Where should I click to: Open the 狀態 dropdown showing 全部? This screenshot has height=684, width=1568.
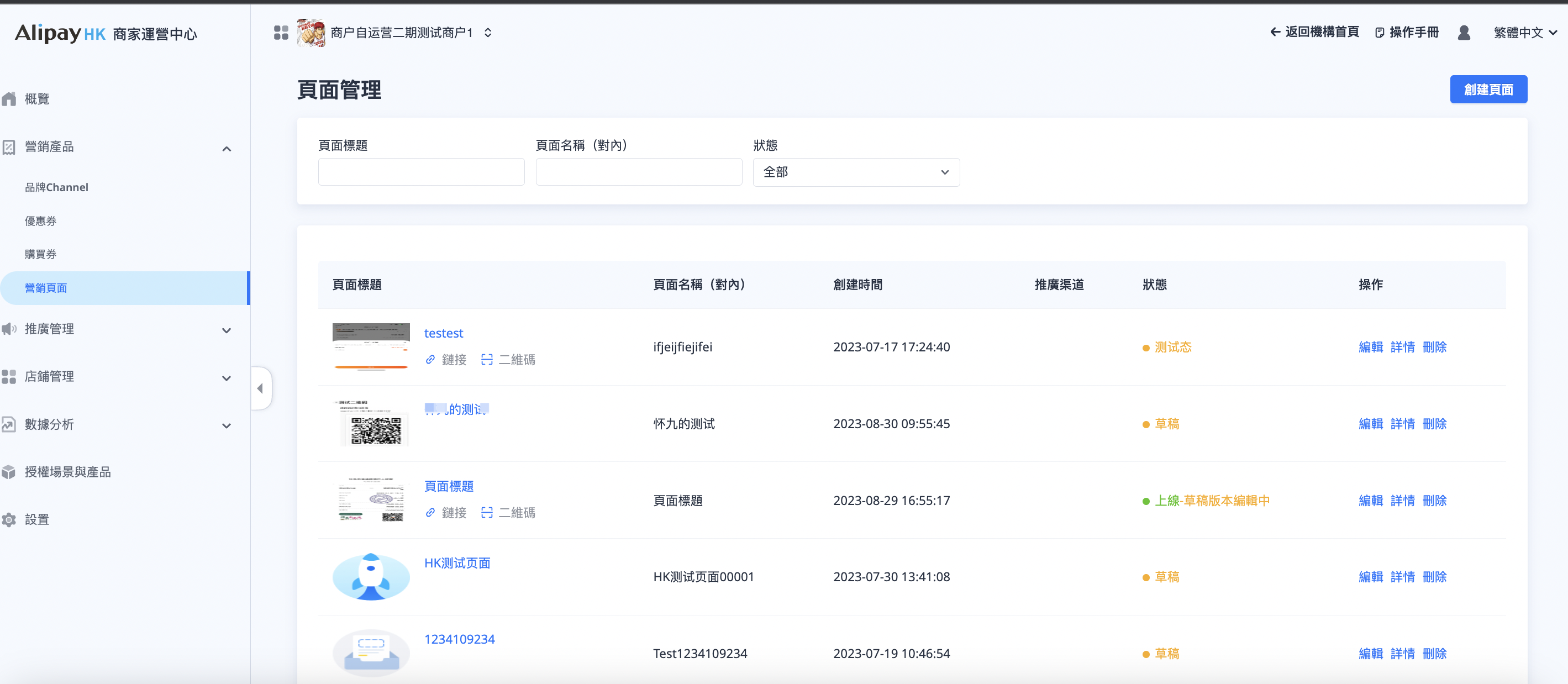pyautogui.click(x=856, y=172)
